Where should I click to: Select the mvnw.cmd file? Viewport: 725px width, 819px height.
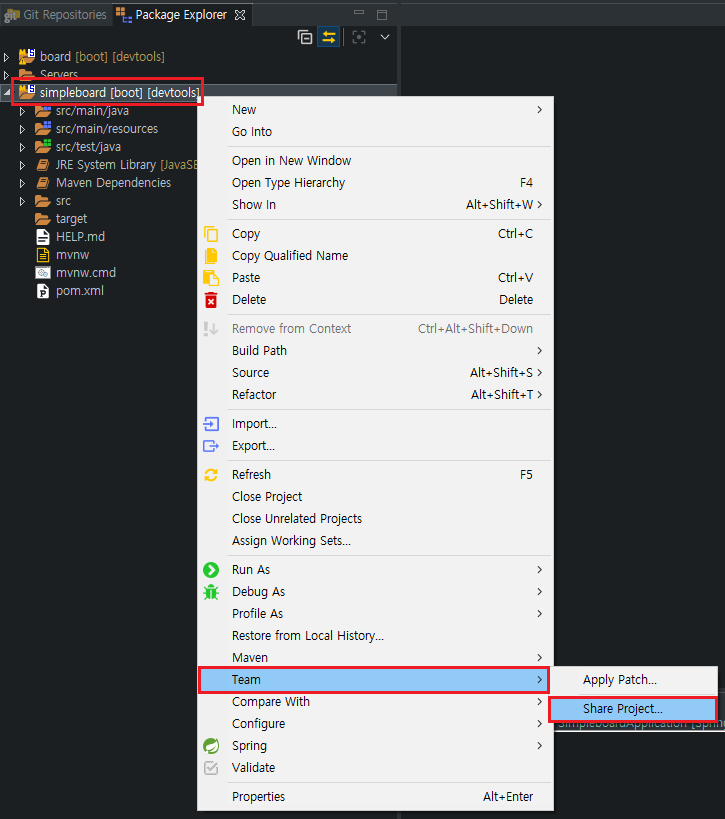coord(86,273)
